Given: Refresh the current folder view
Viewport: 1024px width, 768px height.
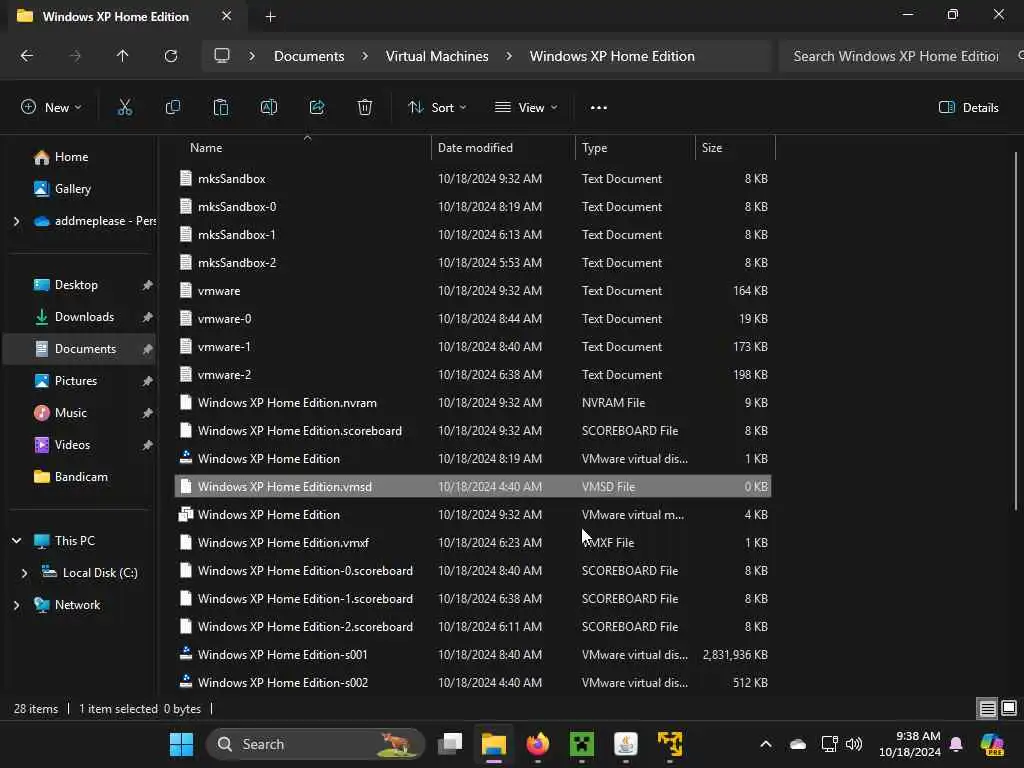Looking at the screenshot, I should (170, 56).
